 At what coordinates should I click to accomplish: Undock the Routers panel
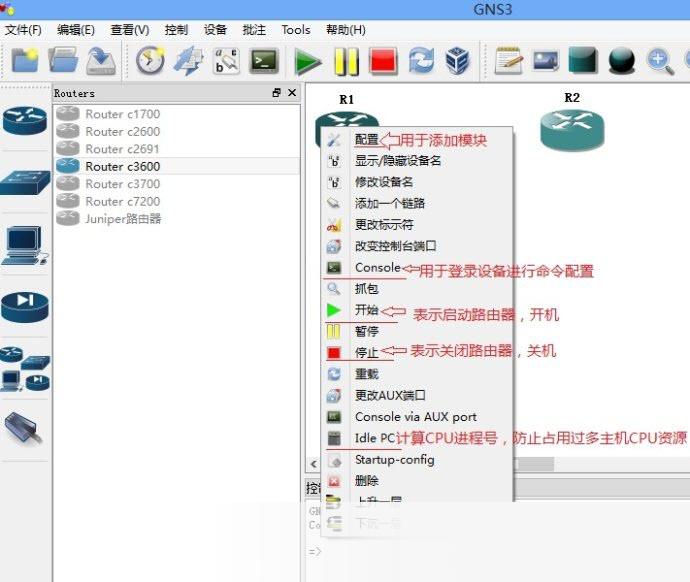pyautogui.click(x=276, y=92)
